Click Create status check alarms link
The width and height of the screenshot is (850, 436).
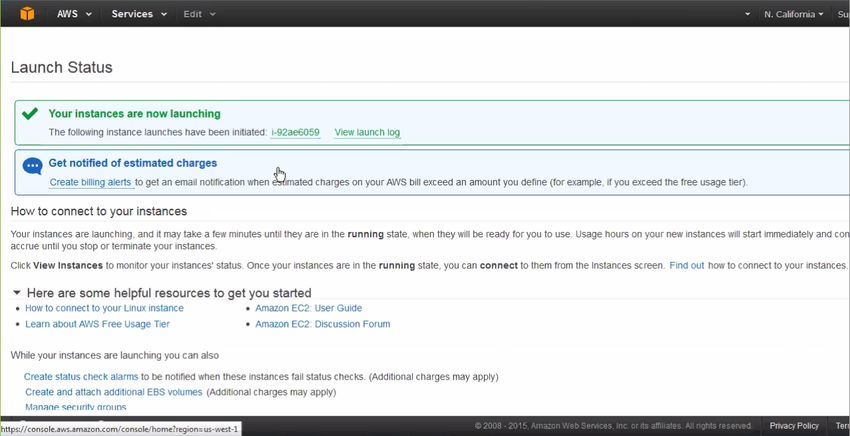click(x=81, y=376)
